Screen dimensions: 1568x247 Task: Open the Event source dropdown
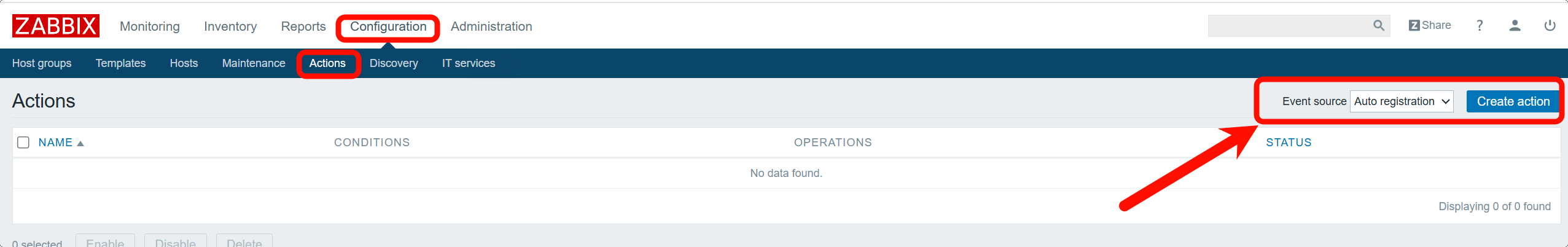(x=1402, y=101)
